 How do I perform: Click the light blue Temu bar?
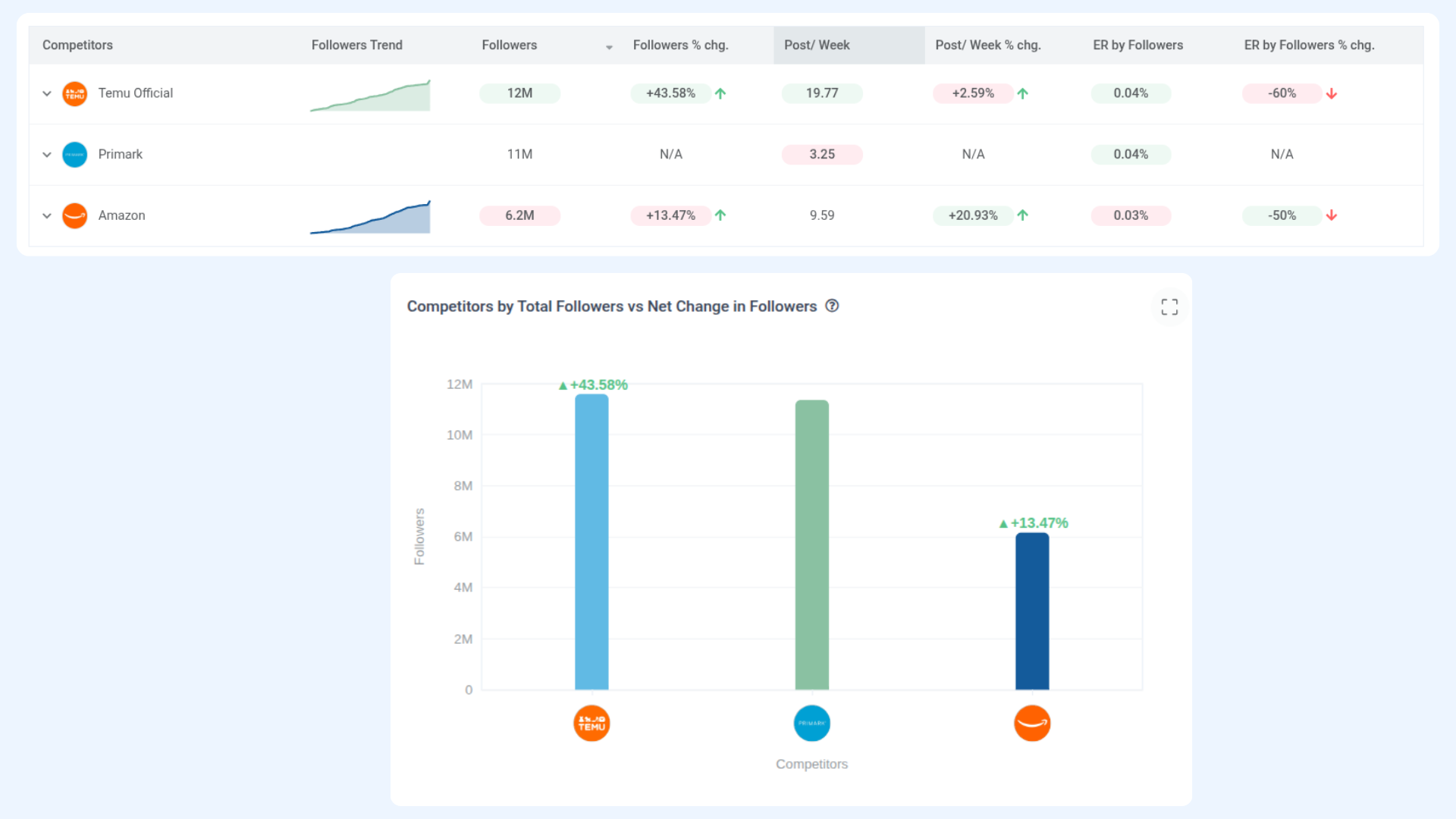[x=591, y=542]
